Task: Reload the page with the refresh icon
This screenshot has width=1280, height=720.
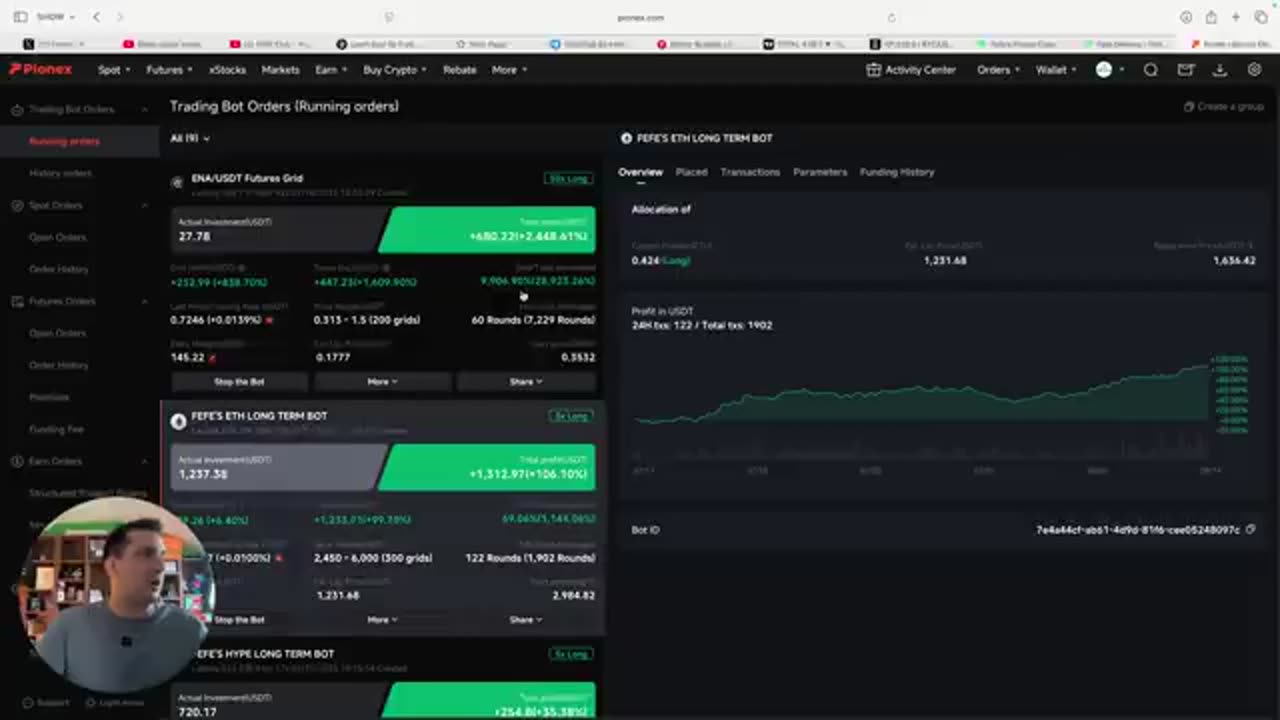Action: click(x=891, y=17)
